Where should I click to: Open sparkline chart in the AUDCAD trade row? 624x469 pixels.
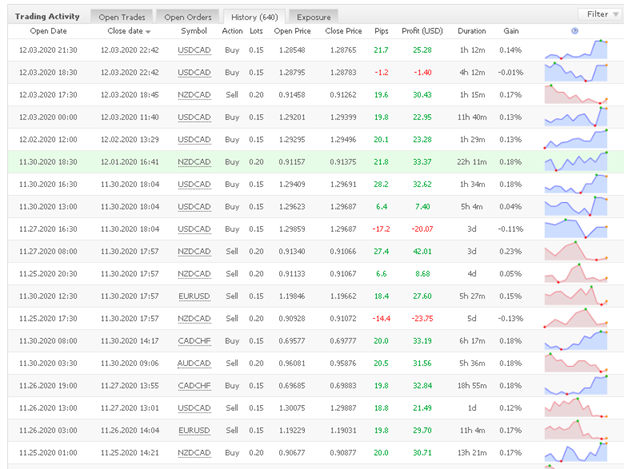coord(576,363)
